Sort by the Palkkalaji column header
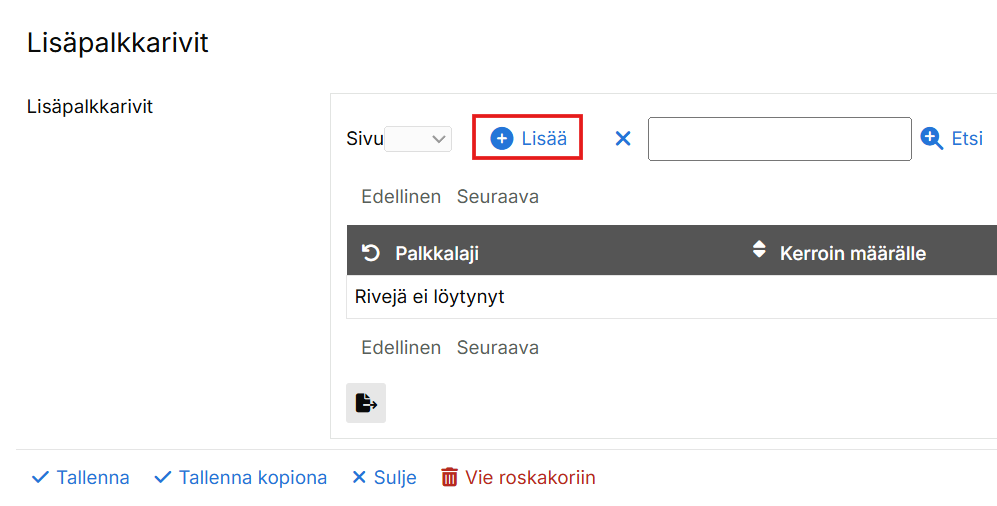This screenshot has height=506, width=997. [437, 254]
